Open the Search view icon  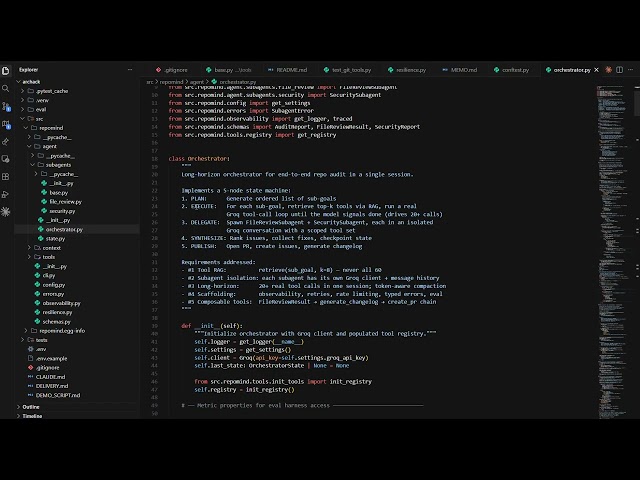point(6,89)
